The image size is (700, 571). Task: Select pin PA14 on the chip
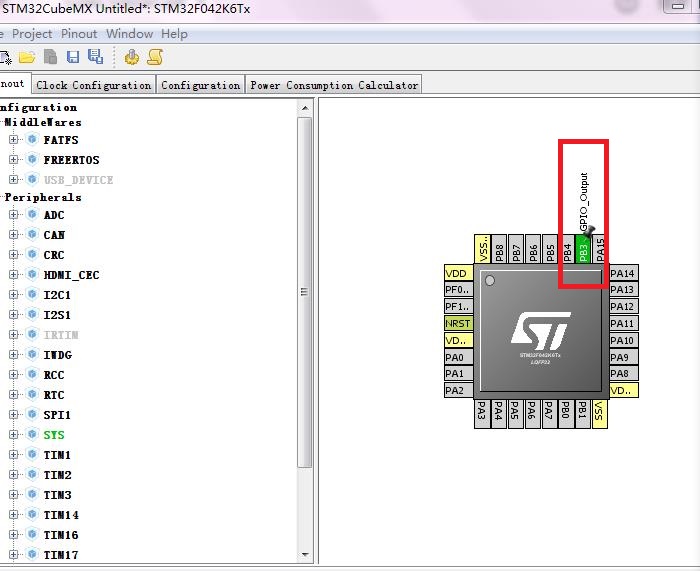622,273
